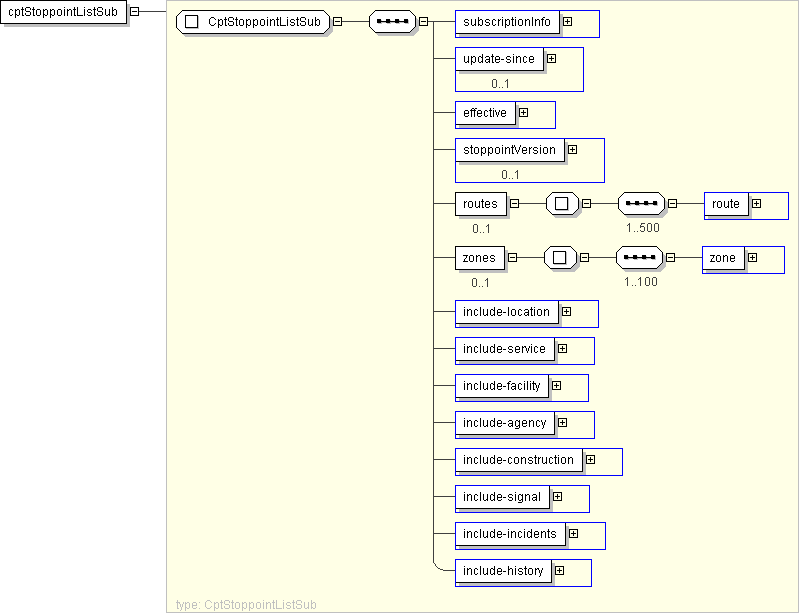Collapse the routes element children
Image resolution: width=800 pixels, height=614 pixels.
click(x=514, y=204)
